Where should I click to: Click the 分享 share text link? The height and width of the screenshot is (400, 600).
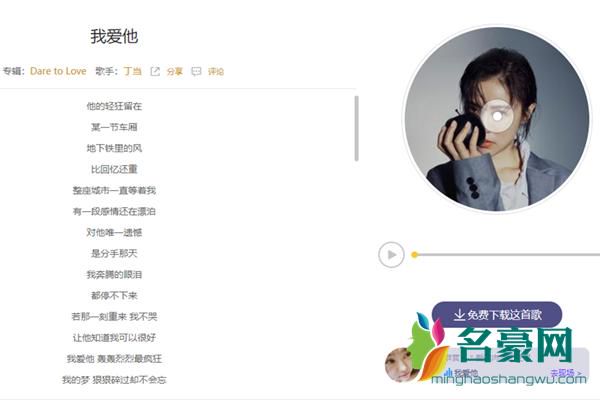tap(175, 71)
